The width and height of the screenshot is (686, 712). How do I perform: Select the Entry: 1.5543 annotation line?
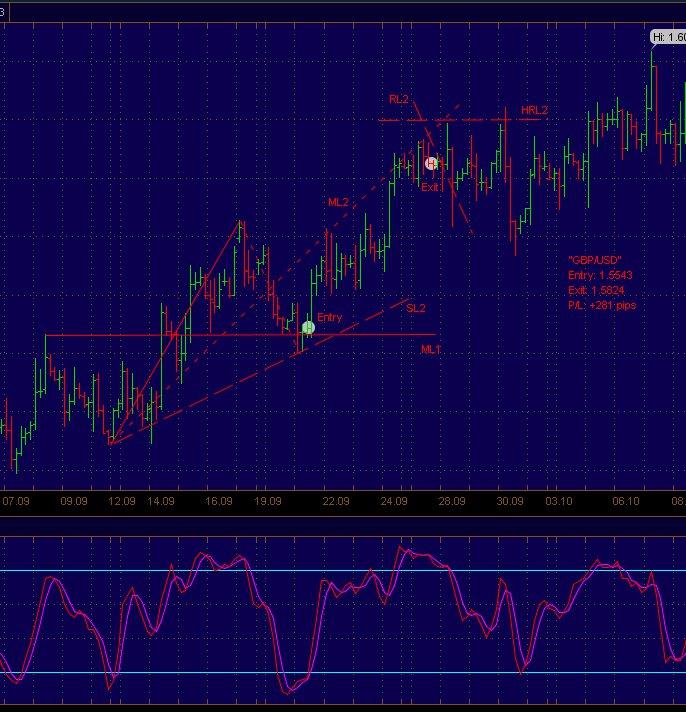[599, 275]
